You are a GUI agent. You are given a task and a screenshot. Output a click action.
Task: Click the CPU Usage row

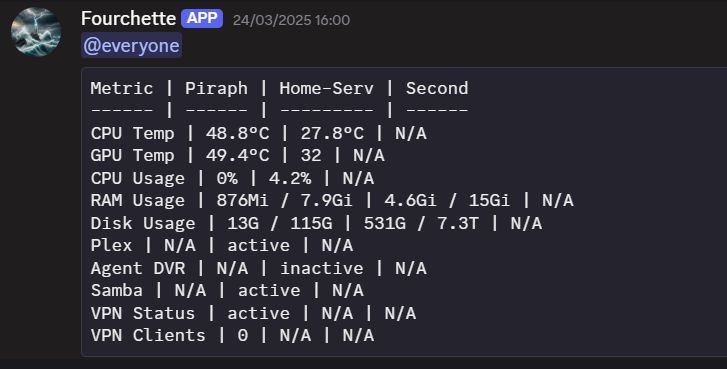pyautogui.click(x=232, y=178)
